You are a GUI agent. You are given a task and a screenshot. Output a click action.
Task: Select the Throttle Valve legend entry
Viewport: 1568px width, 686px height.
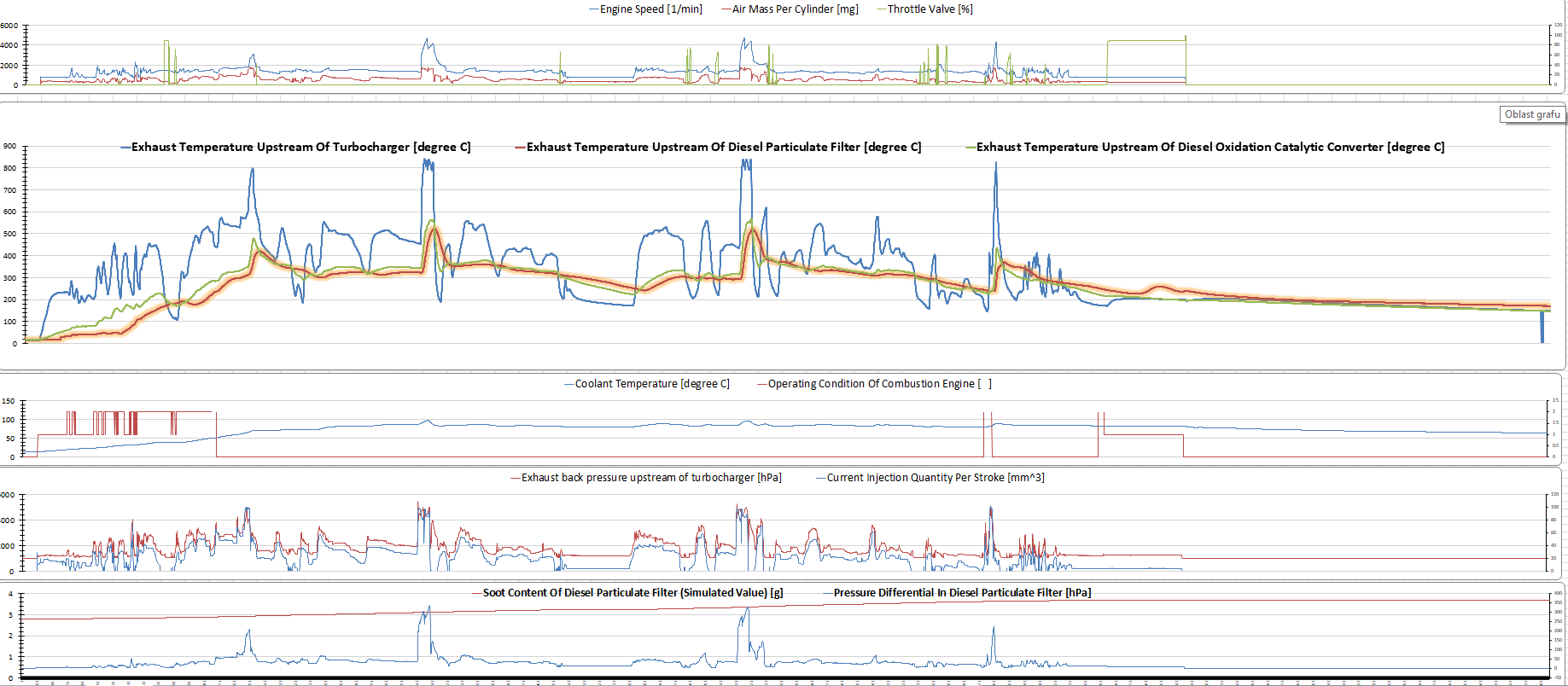tap(930, 9)
